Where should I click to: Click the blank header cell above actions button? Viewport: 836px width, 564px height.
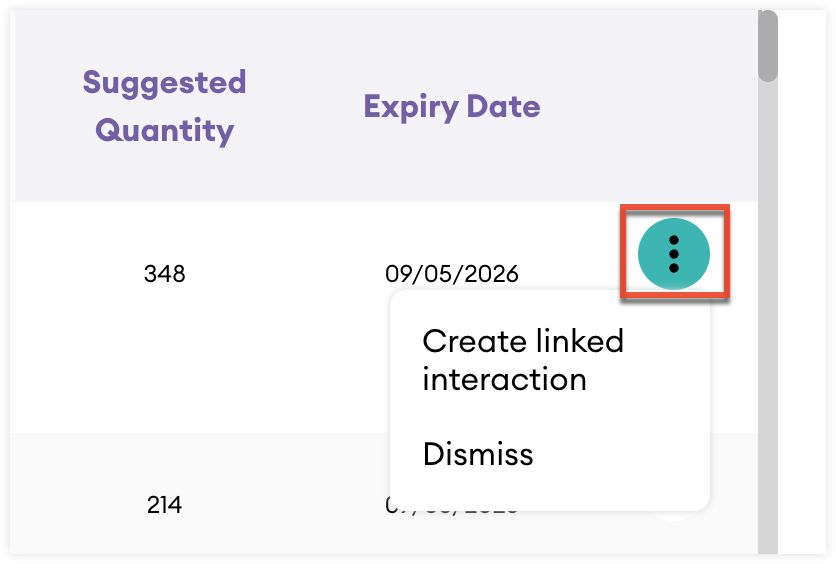click(674, 106)
